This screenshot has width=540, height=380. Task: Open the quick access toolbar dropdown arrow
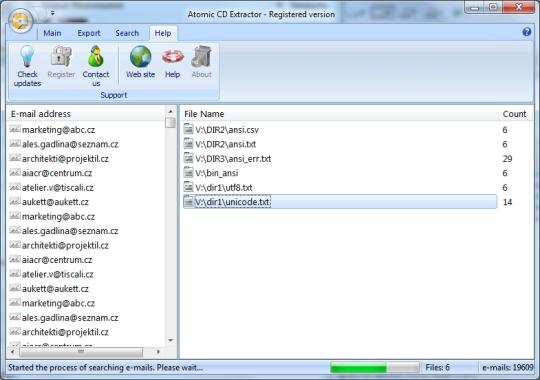click(x=53, y=13)
